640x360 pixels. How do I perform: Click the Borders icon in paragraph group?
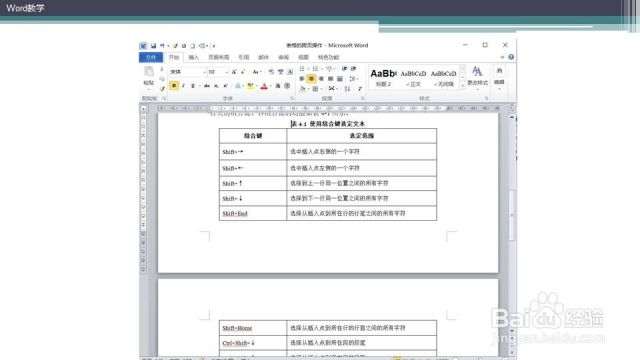click(315, 89)
